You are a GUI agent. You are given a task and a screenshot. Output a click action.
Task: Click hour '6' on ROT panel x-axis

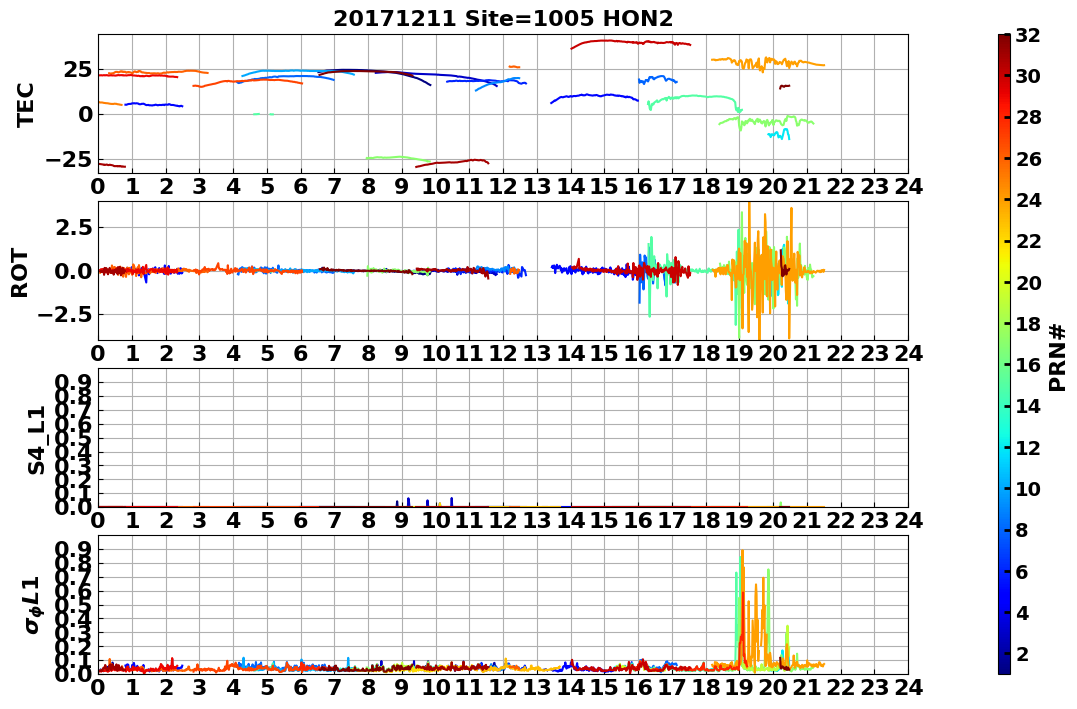301,353
